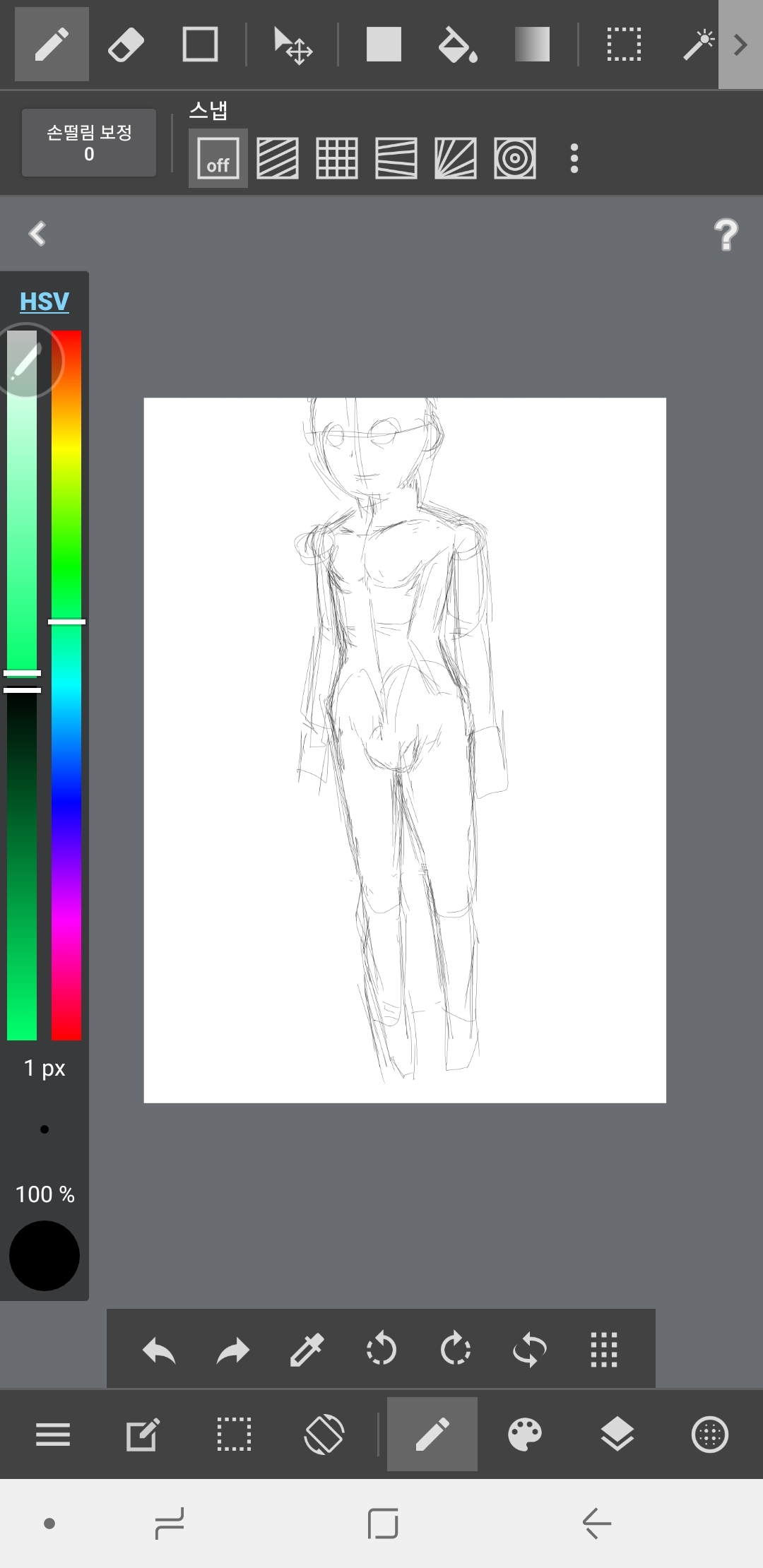Select the rectangle shape outline tool
This screenshot has height=1568, width=763.
coord(200,44)
